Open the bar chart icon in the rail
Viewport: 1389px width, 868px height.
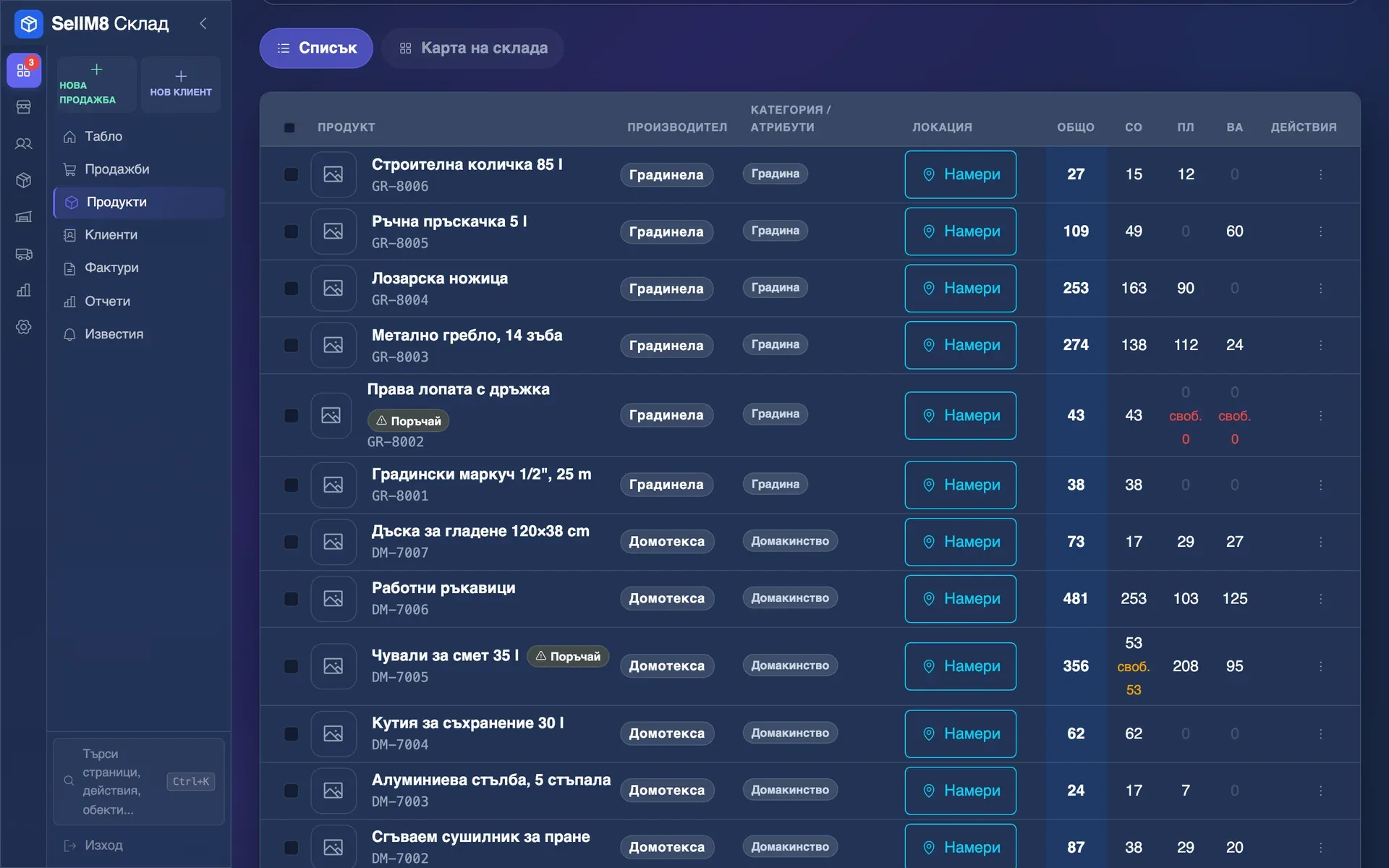[24, 290]
